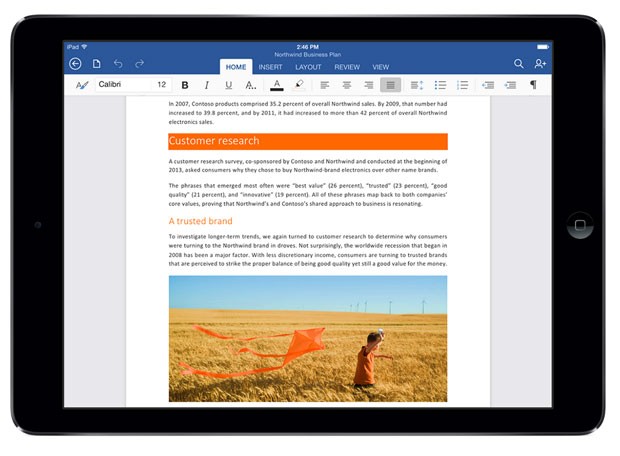620x456 pixels.
Task: Change the font color
Action: [x=277, y=85]
